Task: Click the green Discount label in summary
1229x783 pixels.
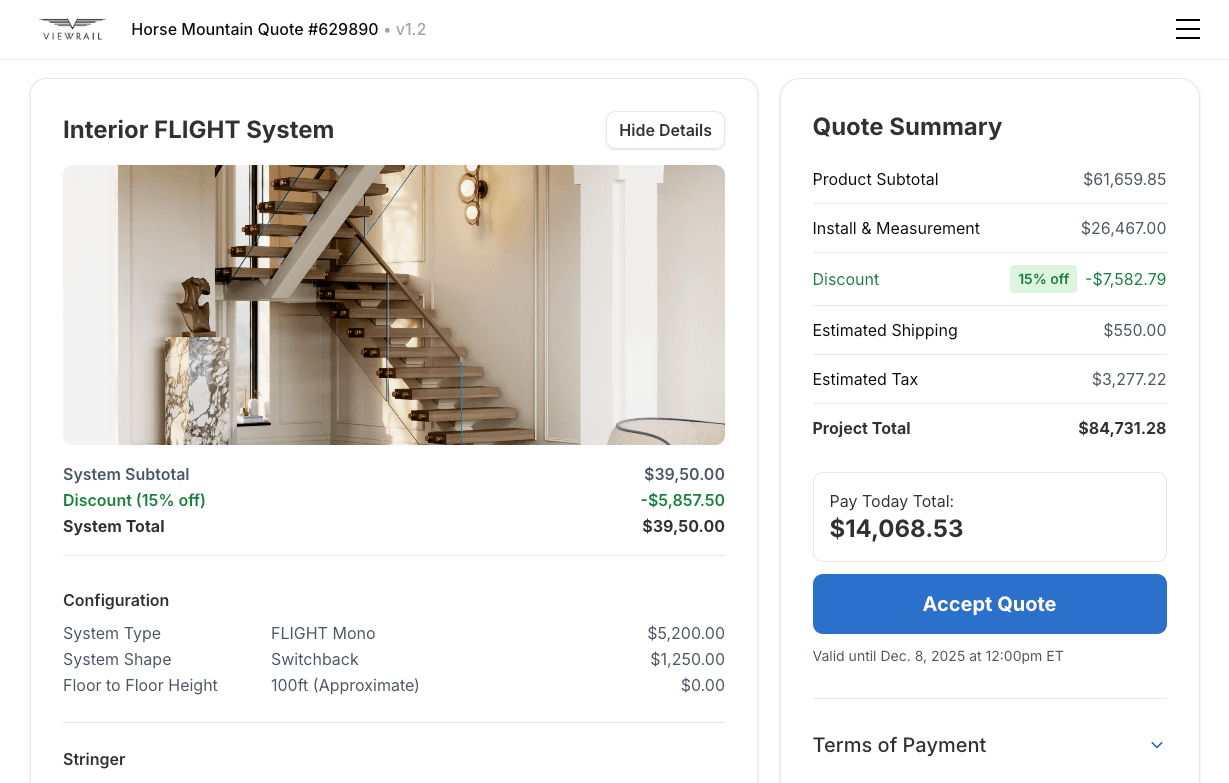Action: (x=845, y=280)
